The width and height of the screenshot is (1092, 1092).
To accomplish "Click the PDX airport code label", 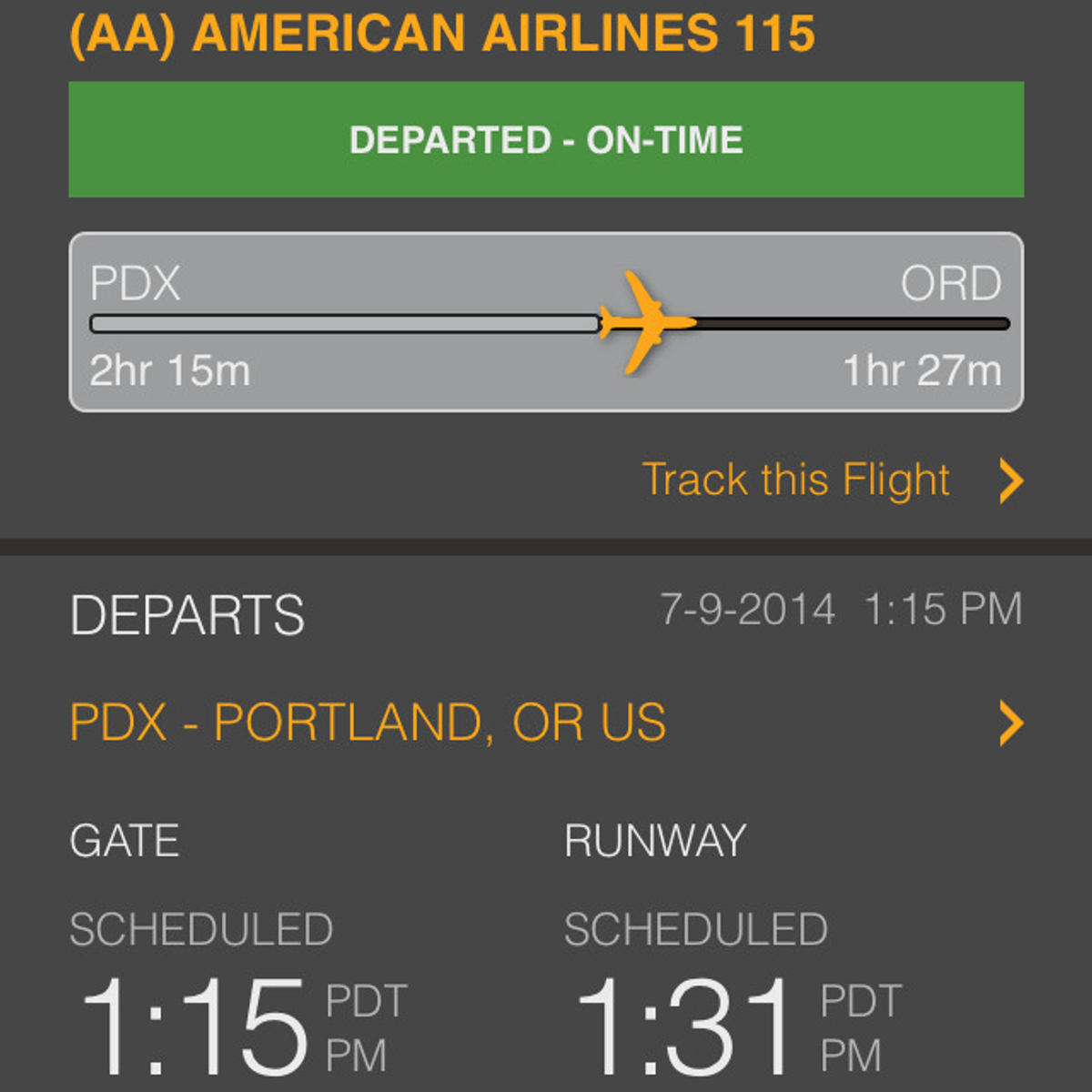I will point(135,283).
